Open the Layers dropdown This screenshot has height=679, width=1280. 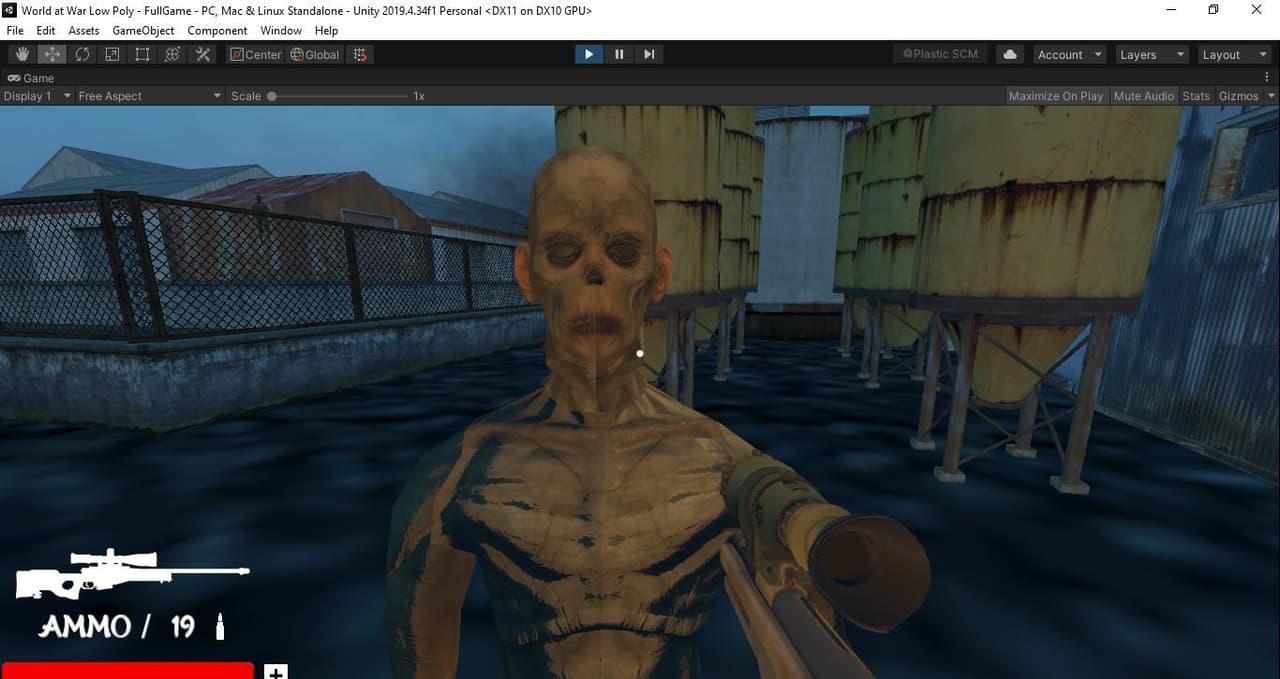1150,54
